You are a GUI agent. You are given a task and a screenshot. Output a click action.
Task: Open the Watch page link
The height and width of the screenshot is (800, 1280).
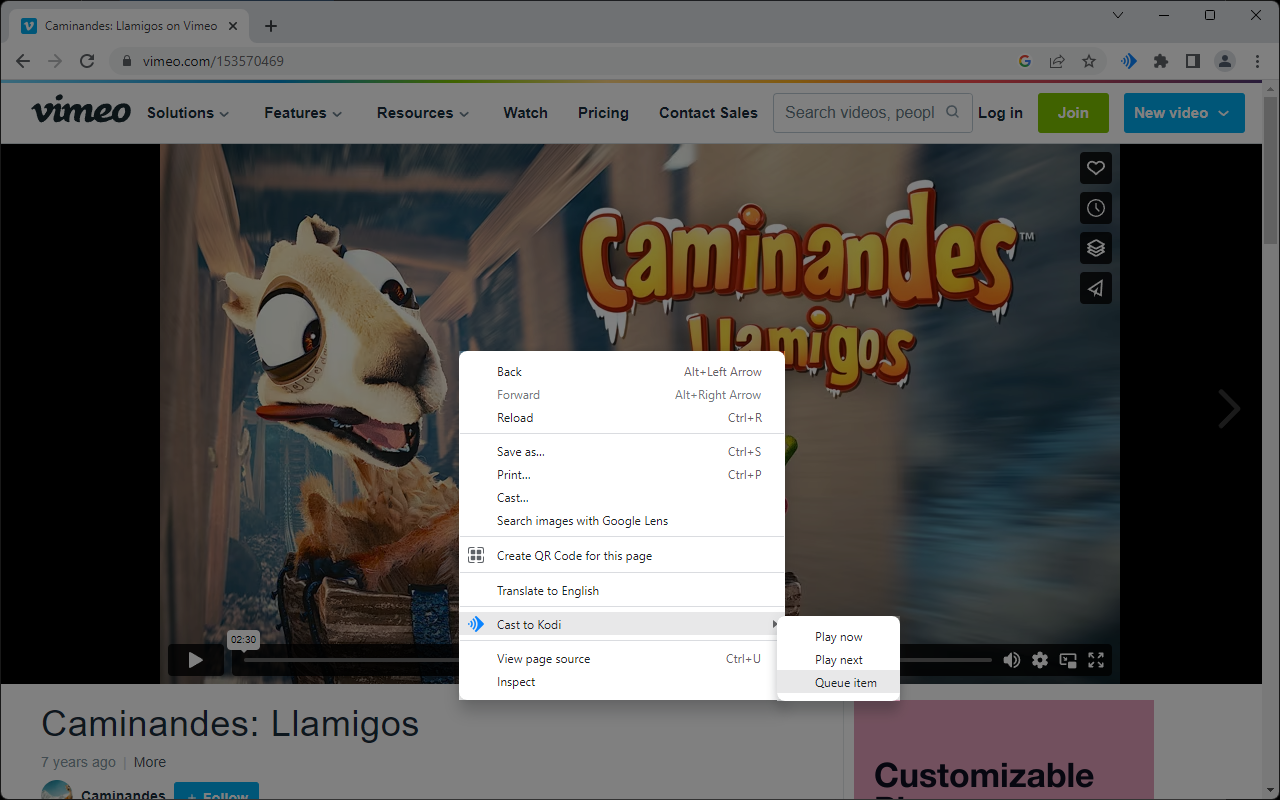525,113
